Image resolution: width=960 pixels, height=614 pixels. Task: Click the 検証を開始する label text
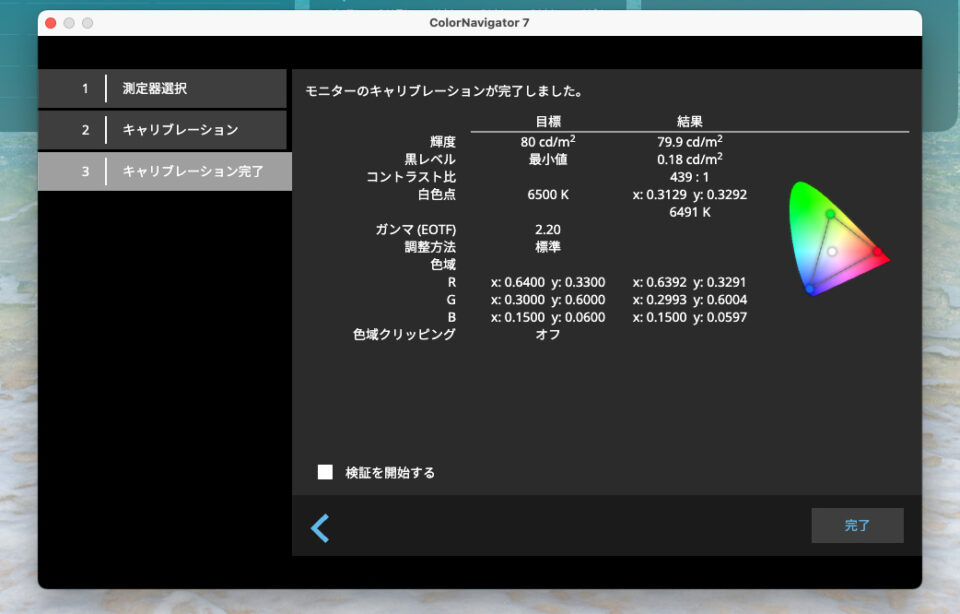[390, 473]
